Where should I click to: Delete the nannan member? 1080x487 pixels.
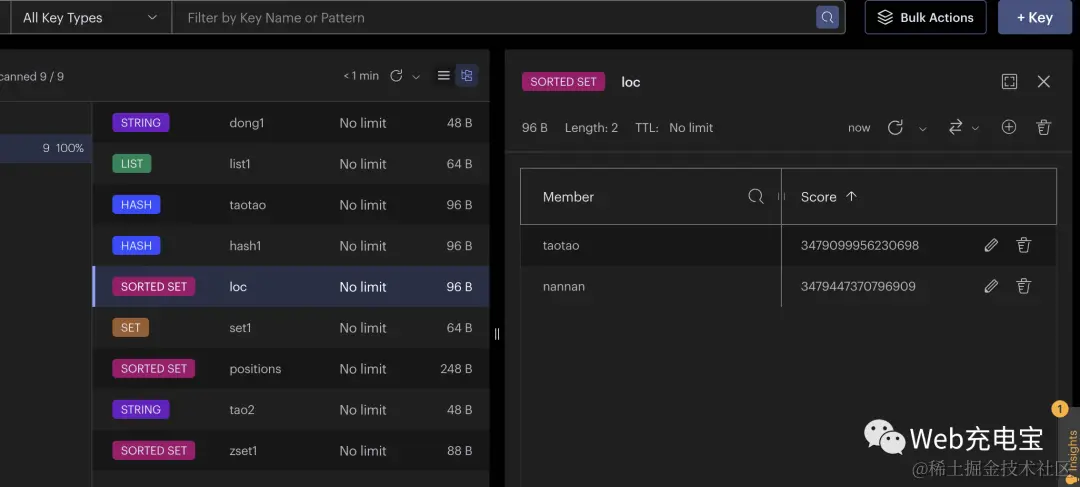pos(1024,287)
